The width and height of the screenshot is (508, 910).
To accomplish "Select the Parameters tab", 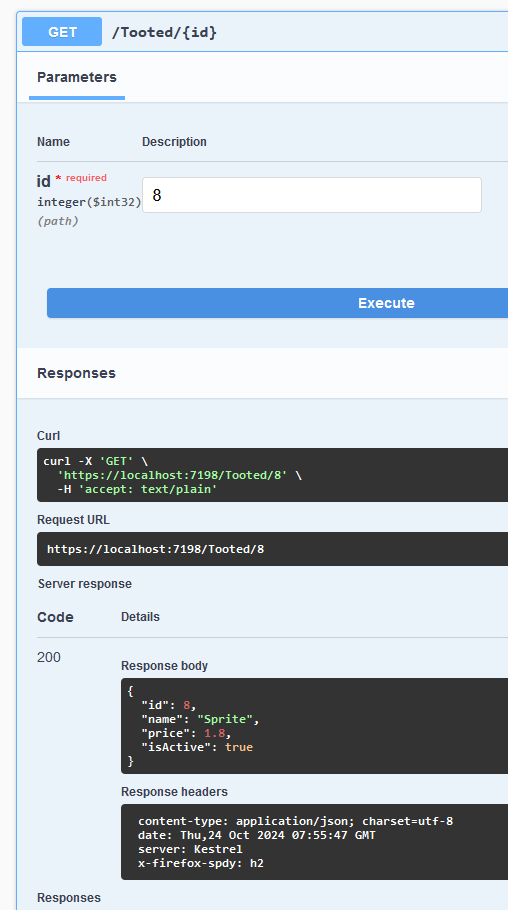I will 77,78.
